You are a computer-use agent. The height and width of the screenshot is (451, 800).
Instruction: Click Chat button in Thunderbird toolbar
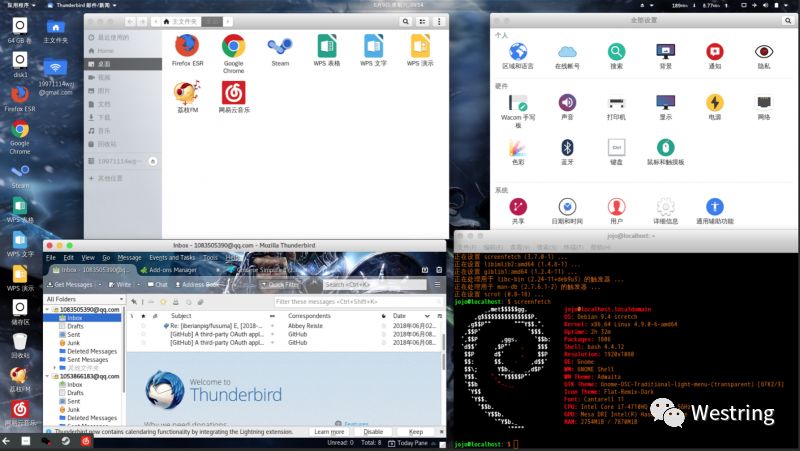coord(158,284)
